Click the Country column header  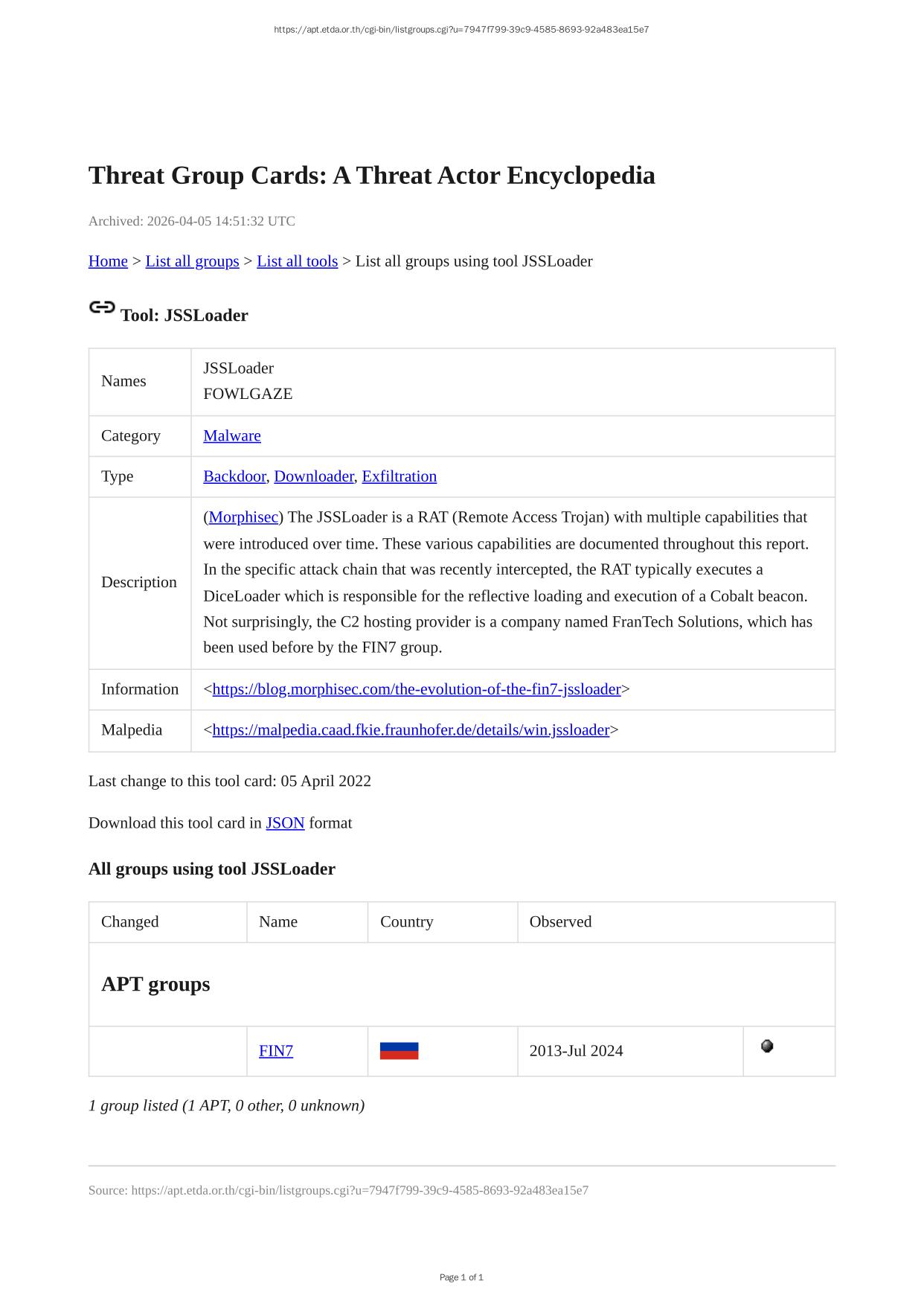pyautogui.click(x=406, y=922)
